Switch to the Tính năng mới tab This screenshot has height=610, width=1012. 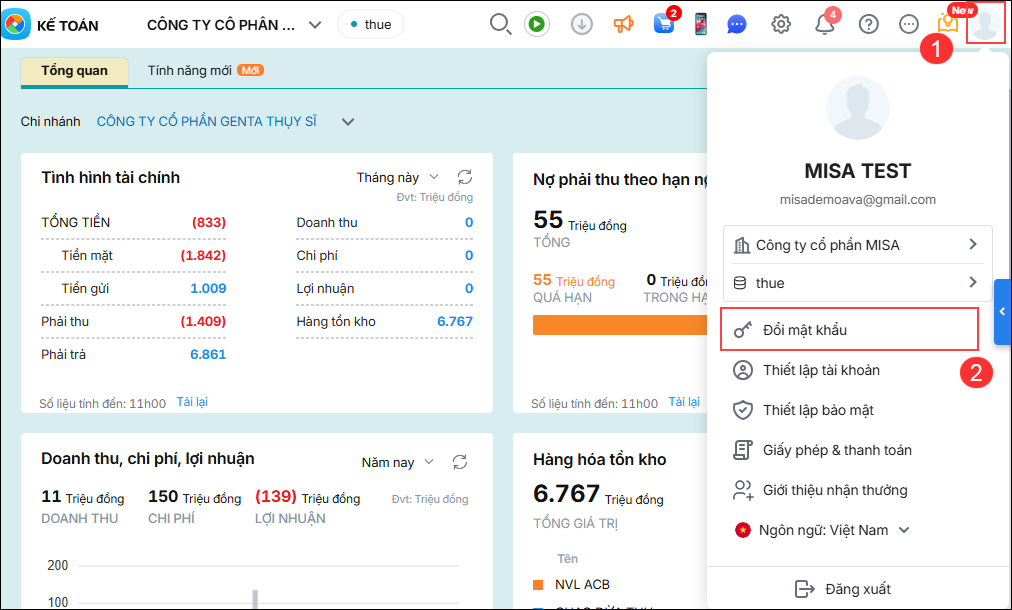[204, 71]
